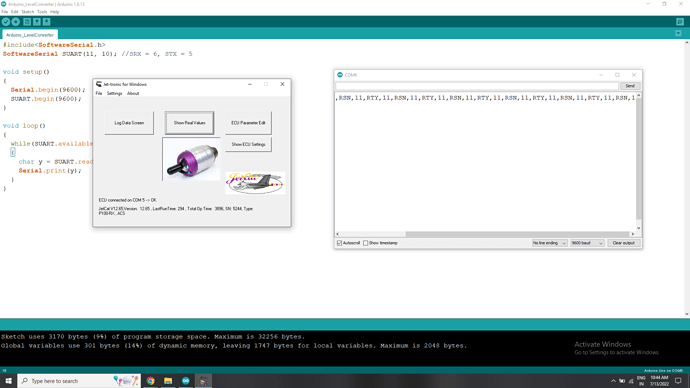Verify the sketch with the checkmark icon
This screenshot has height=388, width=690.
pyautogui.click(x=6, y=22)
